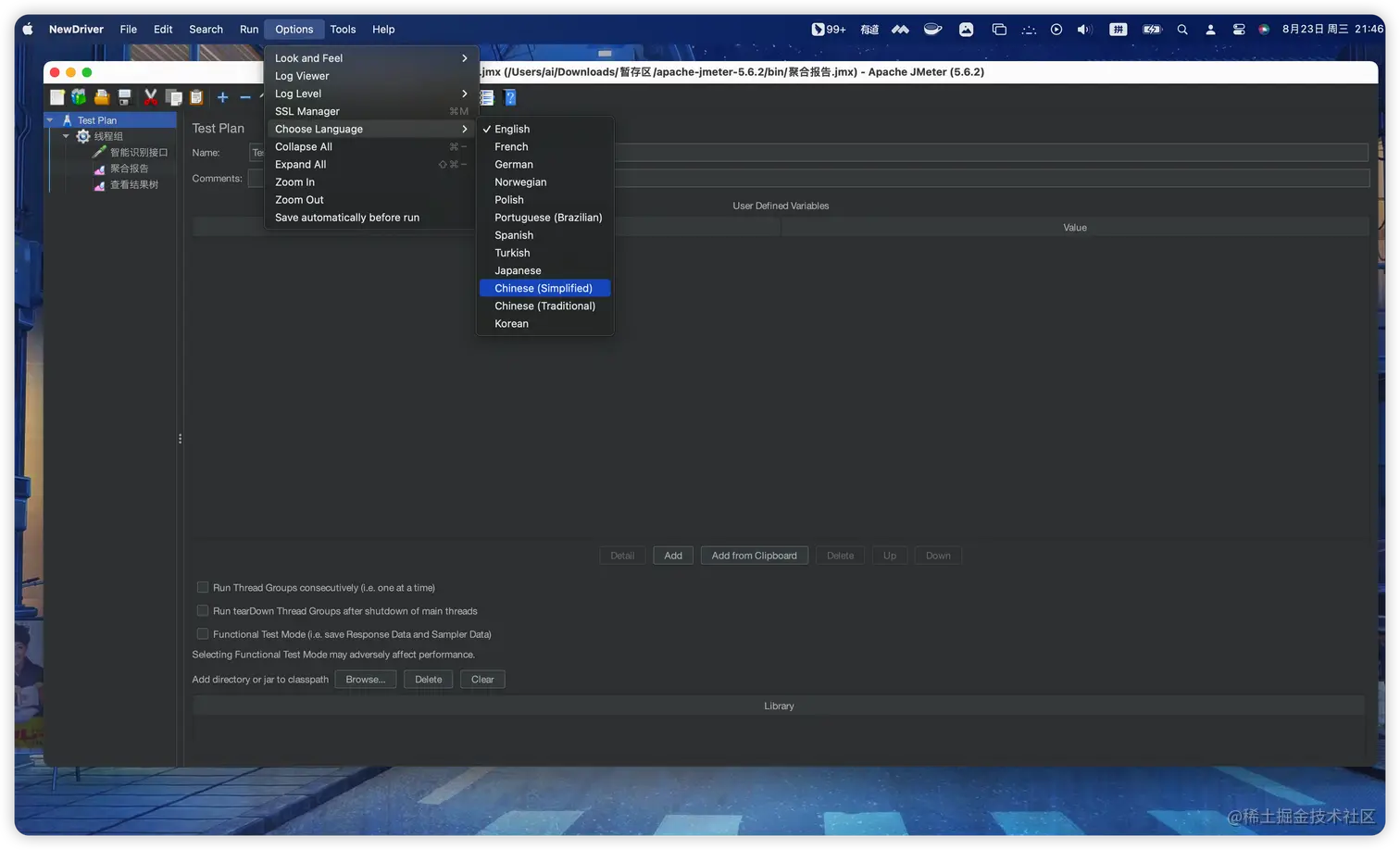Click the blue minus Collapse icon
The width and height of the screenshot is (1400, 850).
tap(245, 97)
